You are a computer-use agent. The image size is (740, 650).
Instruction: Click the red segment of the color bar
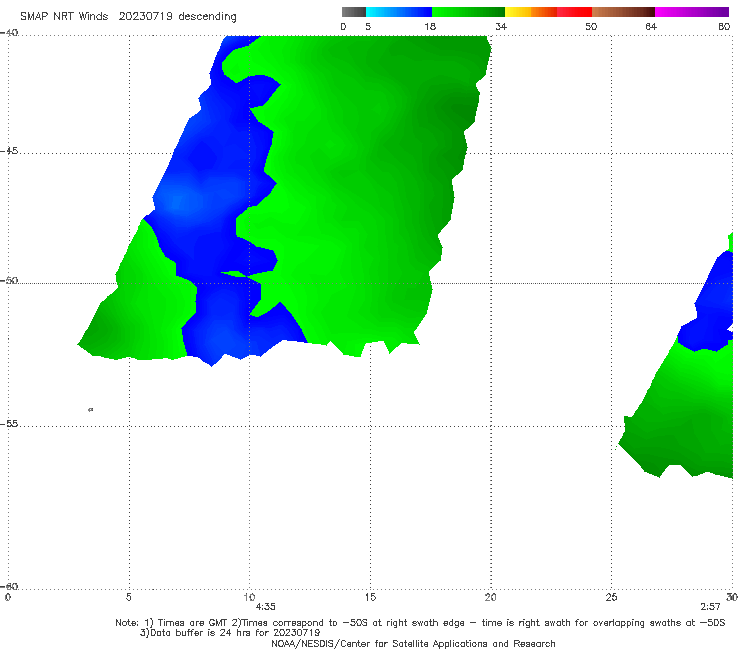(574, 12)
